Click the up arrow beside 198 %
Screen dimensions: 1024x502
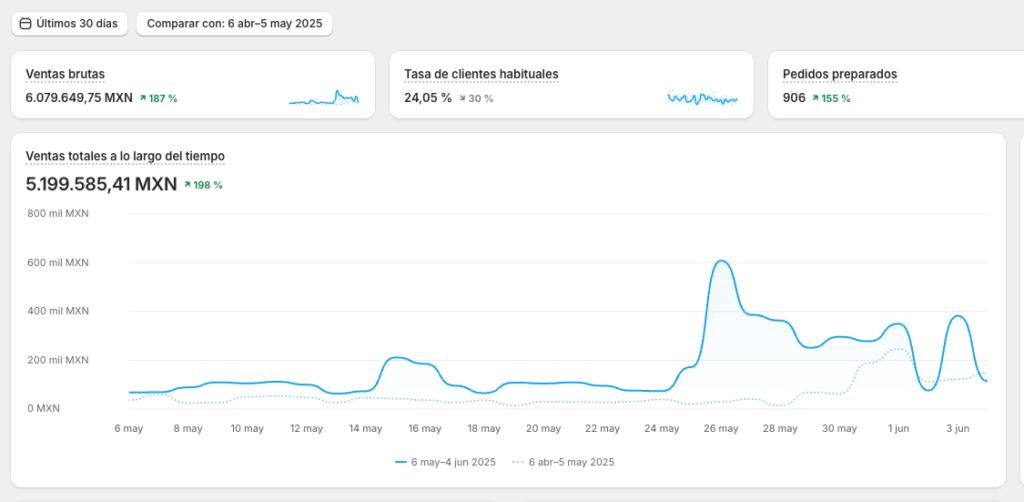pos(188,185)
